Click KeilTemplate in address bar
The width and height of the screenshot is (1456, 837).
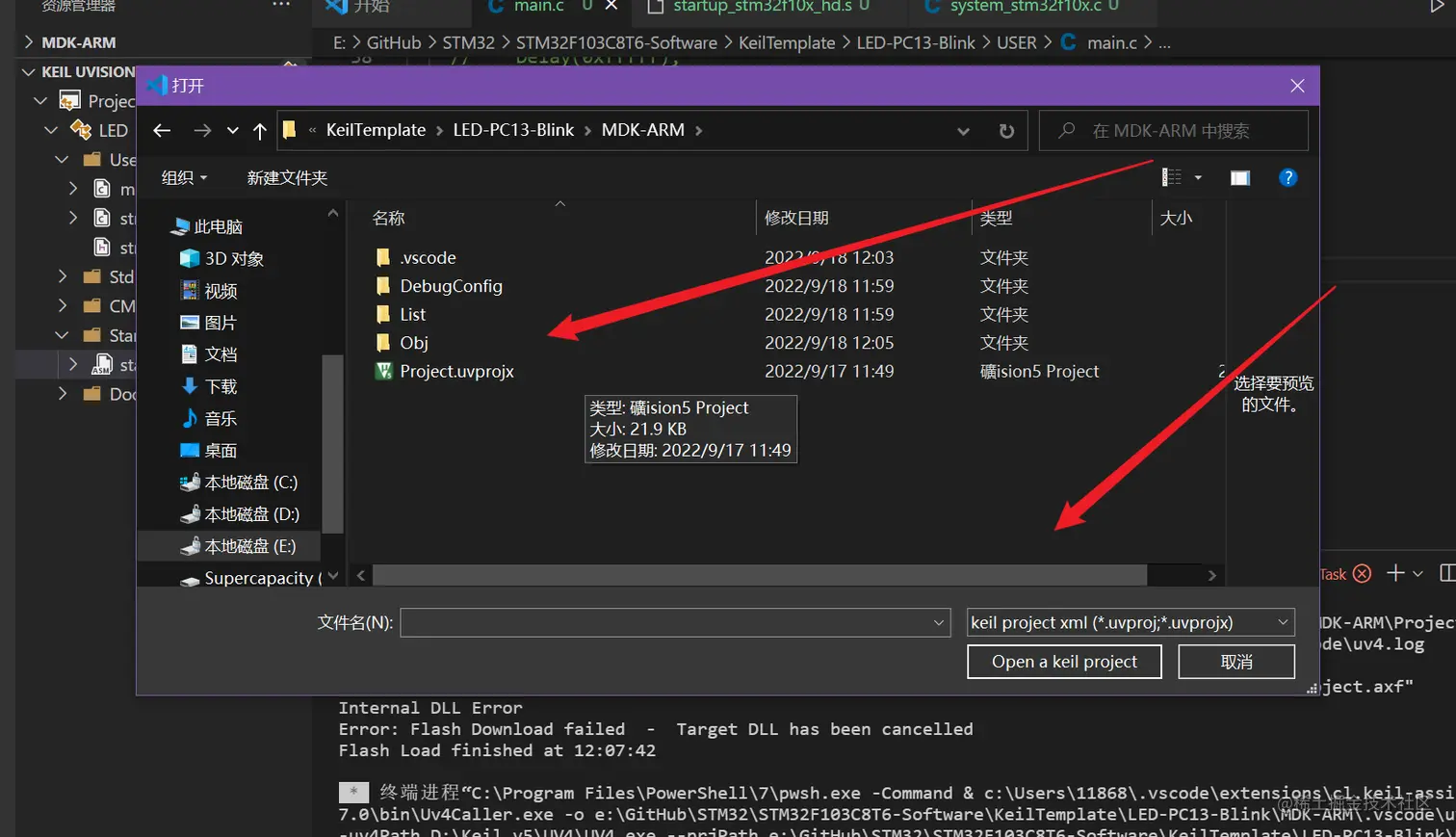coord(376,130)
